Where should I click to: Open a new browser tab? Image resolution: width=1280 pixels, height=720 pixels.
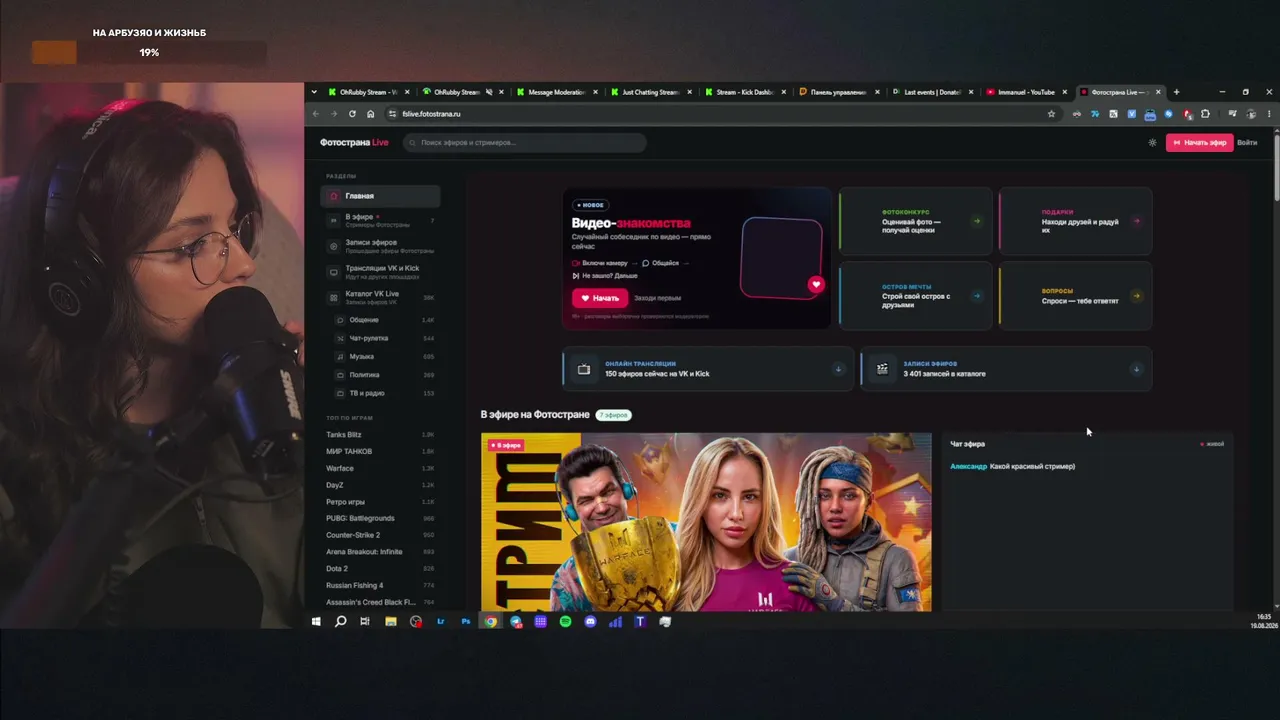coord(1176,92)
